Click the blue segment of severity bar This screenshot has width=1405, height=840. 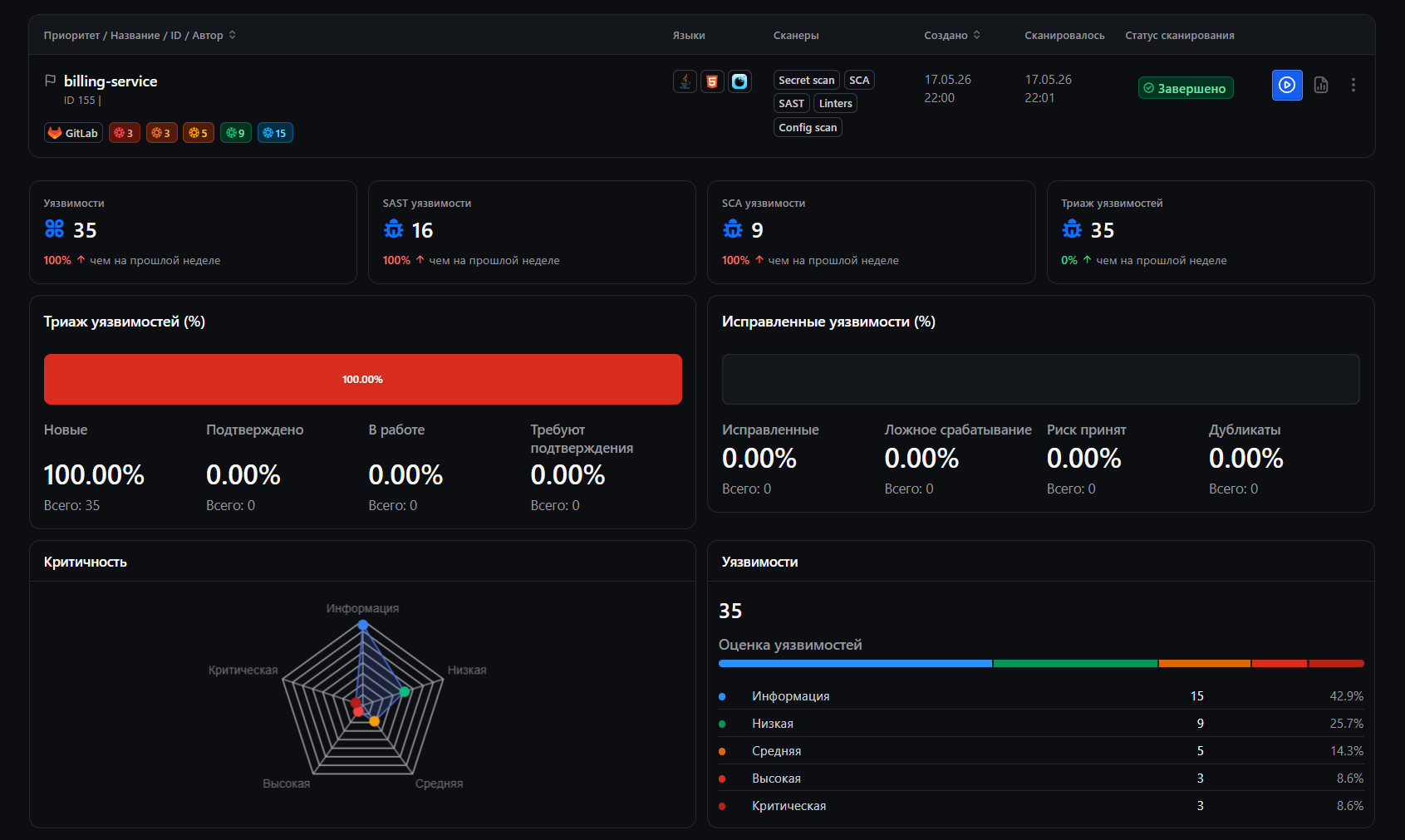click(855, 664)
